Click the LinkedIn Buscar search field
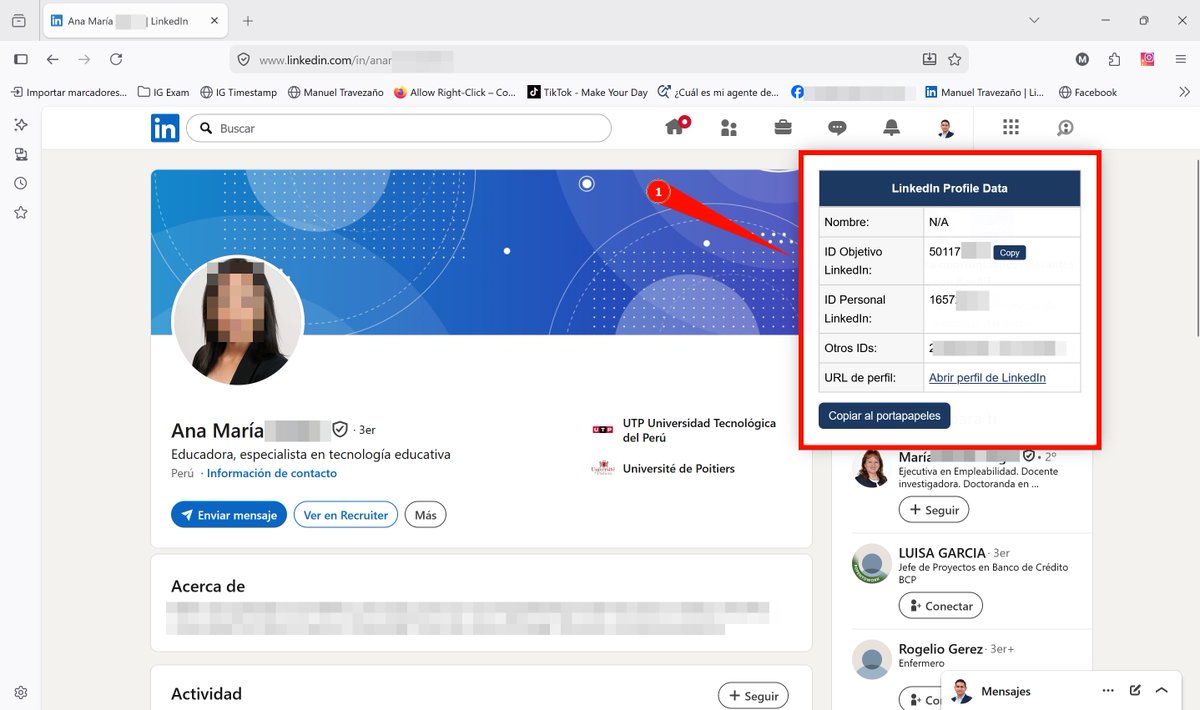The image size is (1200, 710). [x=398, y=128]
